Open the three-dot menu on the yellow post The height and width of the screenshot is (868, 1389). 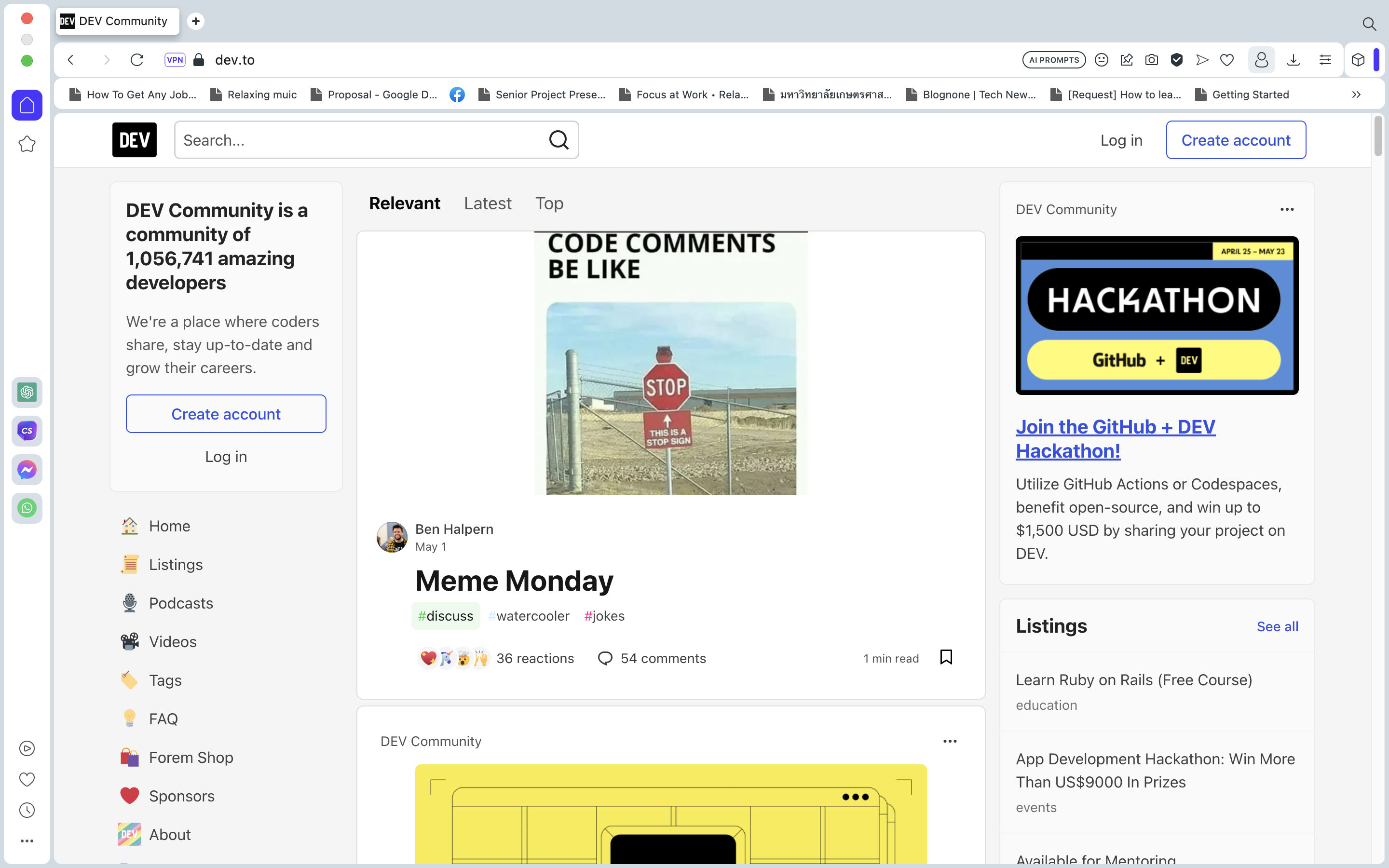point(950,741)
